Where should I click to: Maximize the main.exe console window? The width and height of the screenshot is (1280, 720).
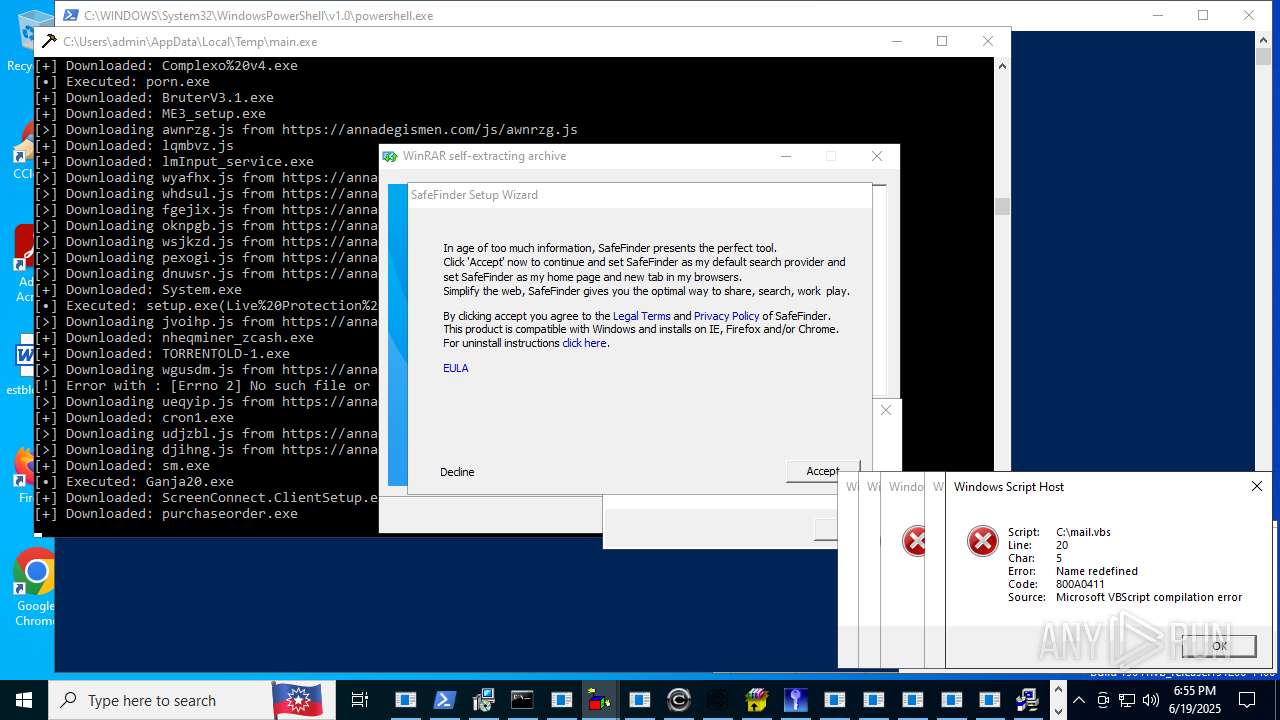click(941, 41)
